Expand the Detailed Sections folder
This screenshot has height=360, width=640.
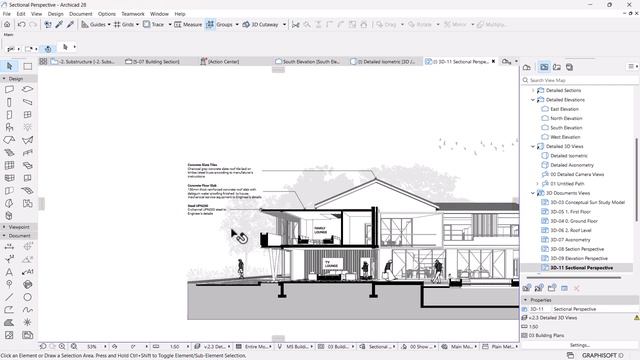533,90
